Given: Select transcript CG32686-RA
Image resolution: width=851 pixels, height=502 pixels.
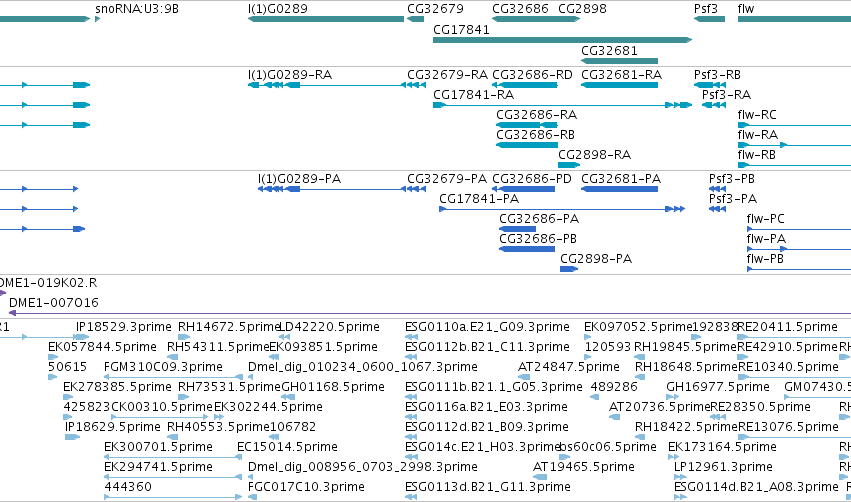Looking at the screenshot, I should (x=536, y=115).
